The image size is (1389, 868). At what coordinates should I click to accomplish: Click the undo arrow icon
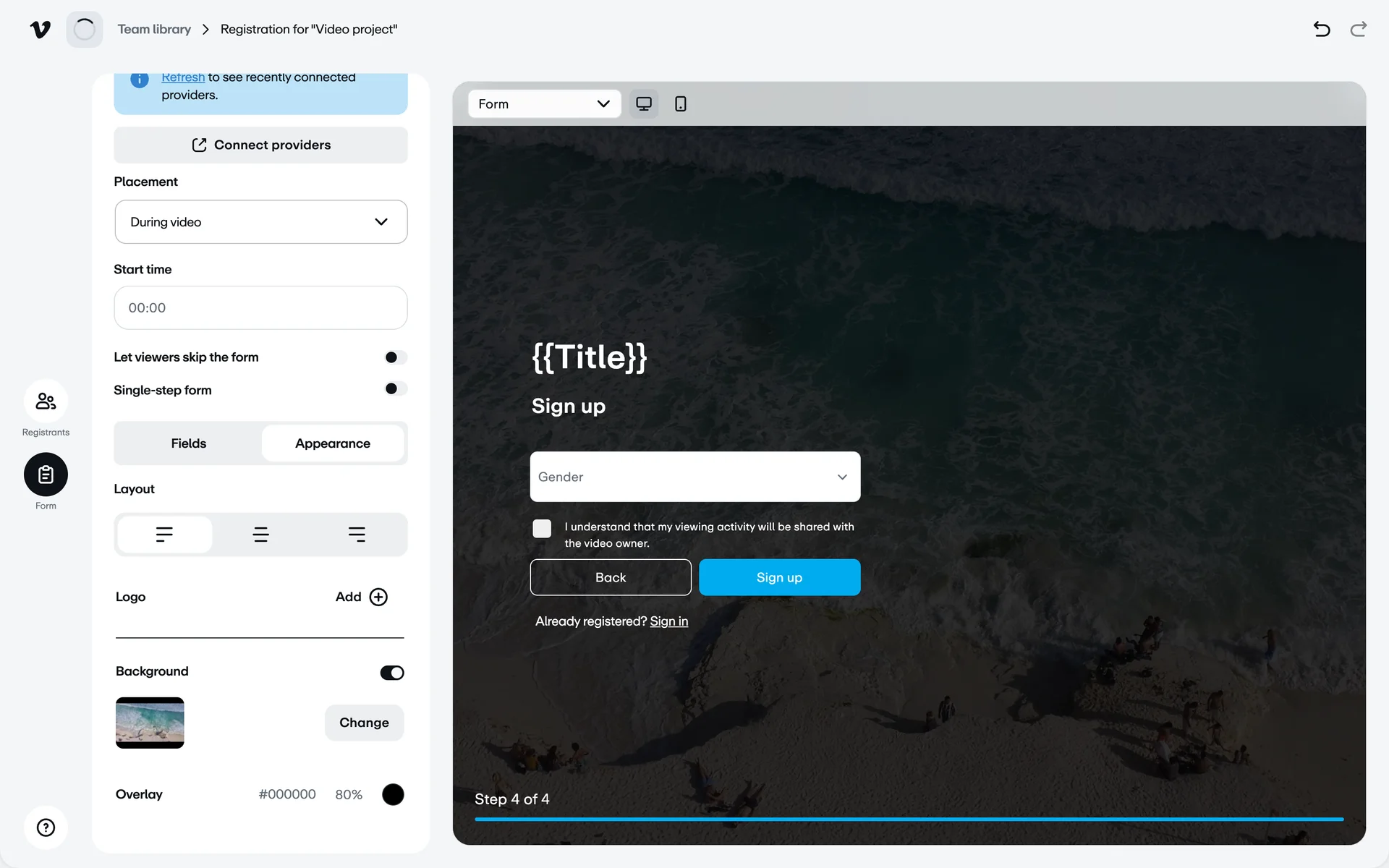(x=1322, y=29)
